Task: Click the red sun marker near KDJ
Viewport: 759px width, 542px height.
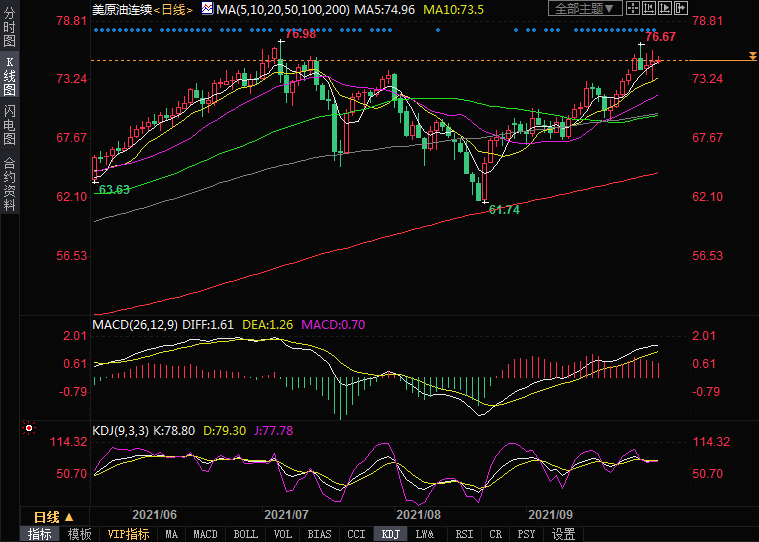Action: click(x=29, y=428)
